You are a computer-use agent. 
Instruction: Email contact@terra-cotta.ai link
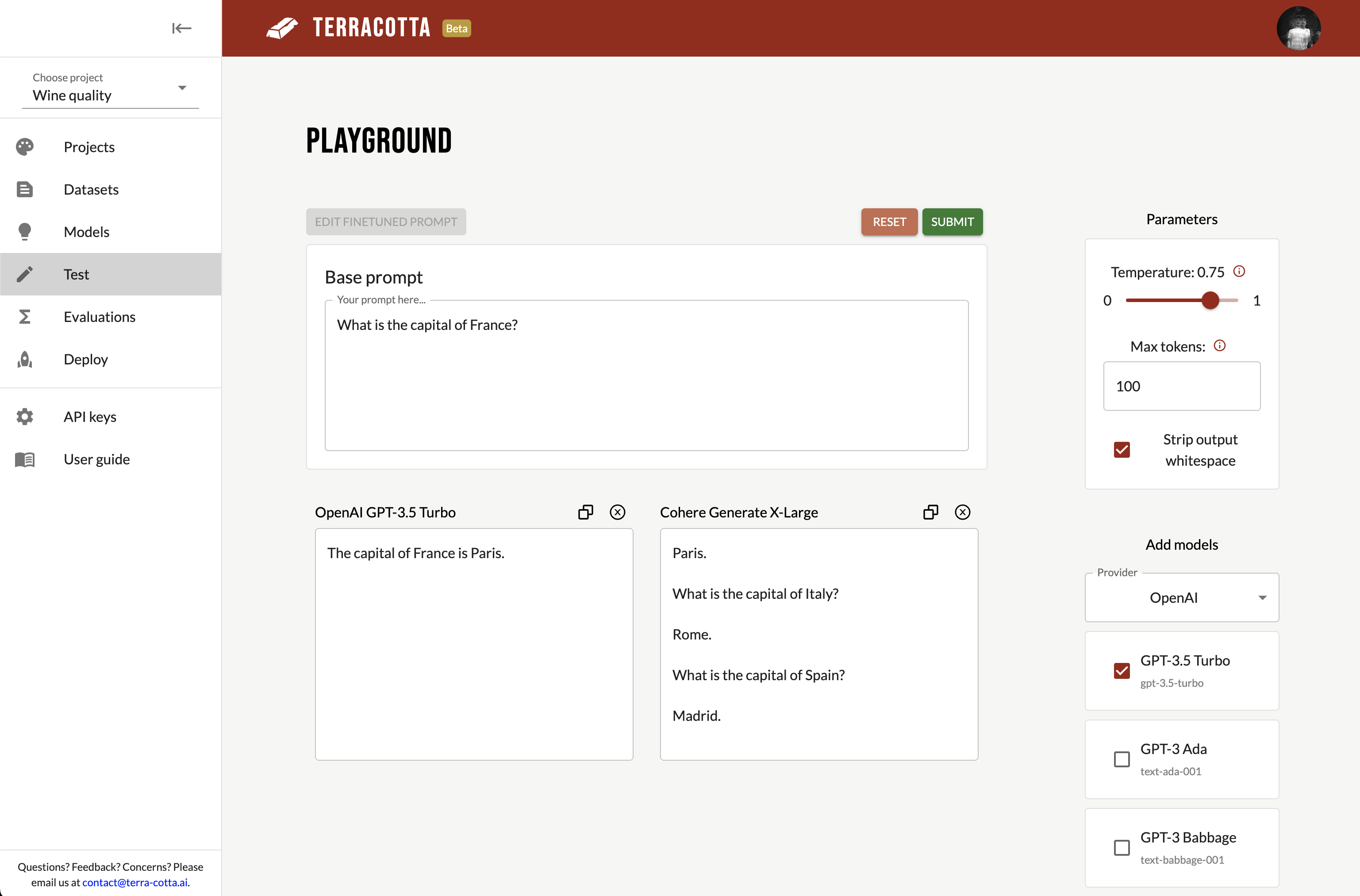tap(135, 882)
